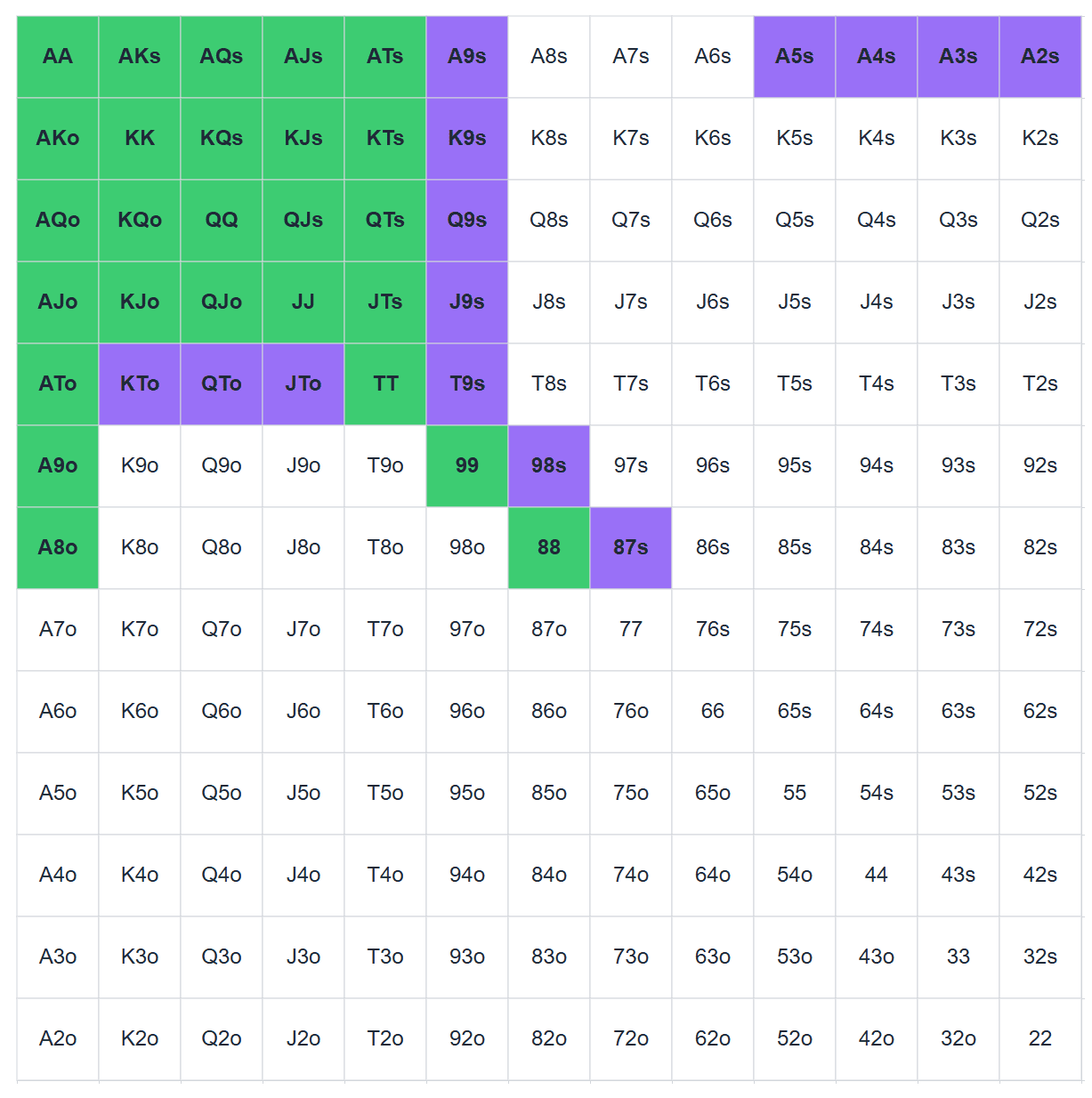Image resolution: width=1092 pixels, height=1098 pixels.
Task: Click the AKs hand cell
Action: 140,57
